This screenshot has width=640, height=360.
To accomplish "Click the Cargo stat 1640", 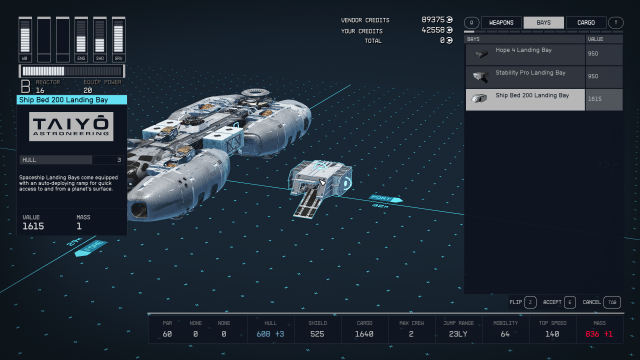I will tap(364, 334).
